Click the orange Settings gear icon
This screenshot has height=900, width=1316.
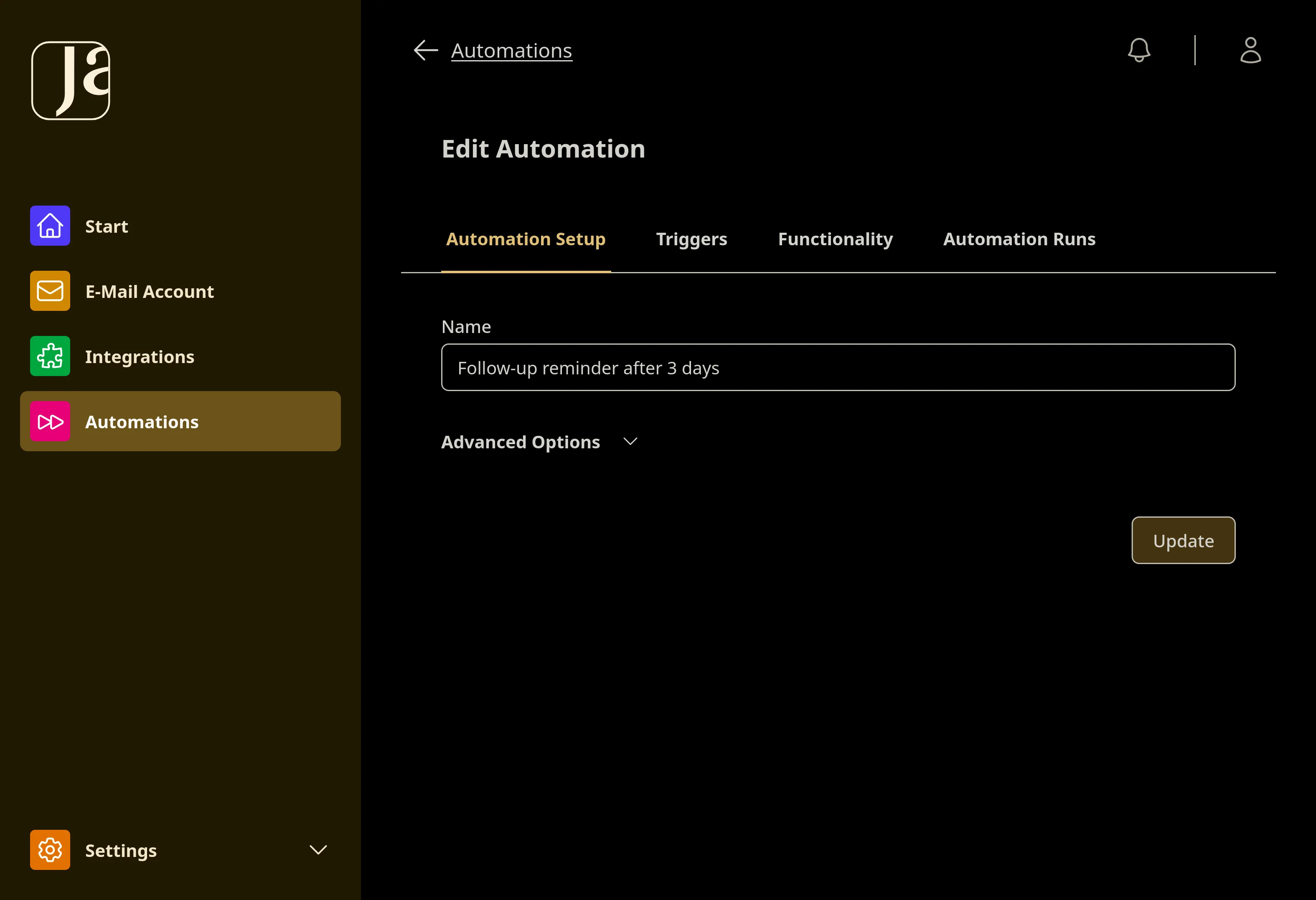(50, 849)
